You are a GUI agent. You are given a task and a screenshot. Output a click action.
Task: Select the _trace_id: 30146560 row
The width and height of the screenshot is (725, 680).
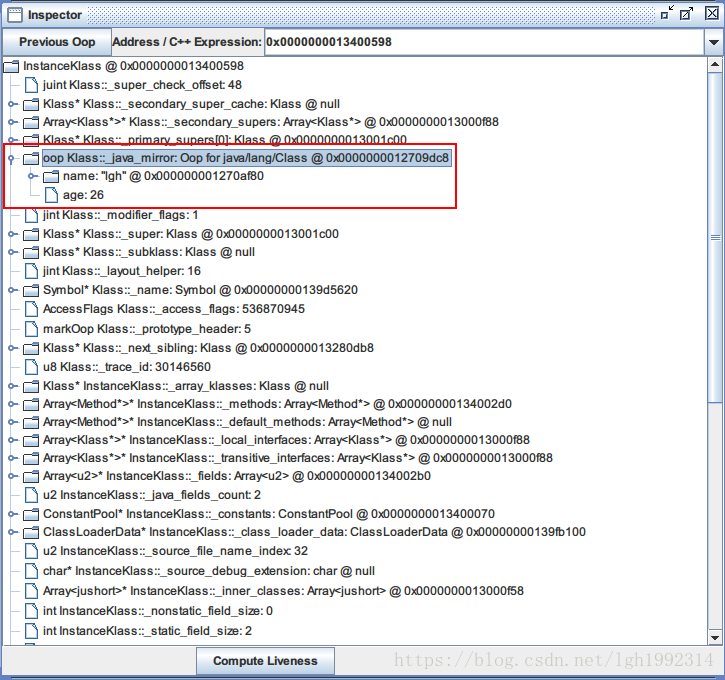pyautogui.click(x=127, y=367)
